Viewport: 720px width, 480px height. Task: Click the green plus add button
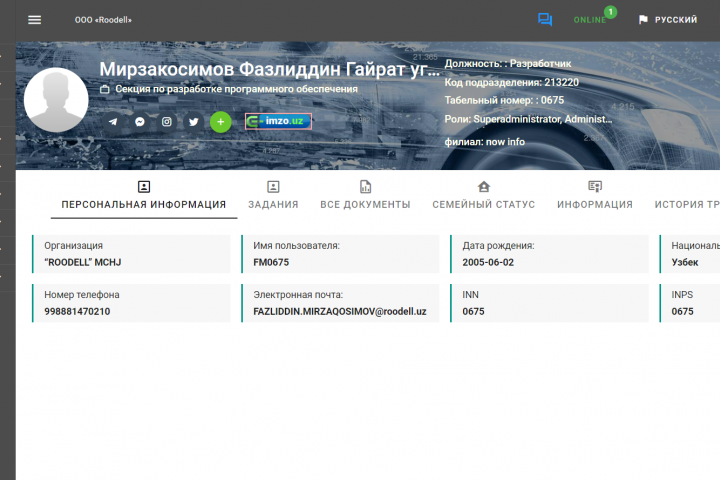tap(221, 122)
